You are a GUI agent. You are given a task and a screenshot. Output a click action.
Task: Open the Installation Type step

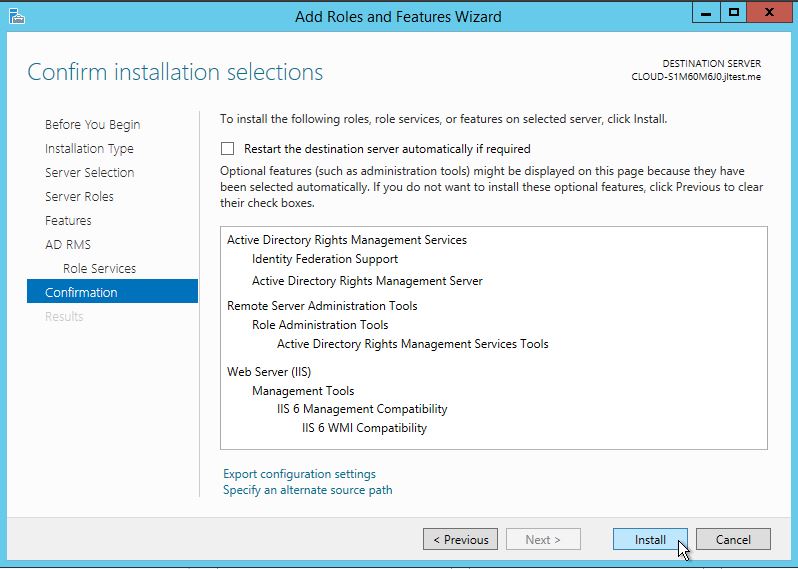point(89,149)
